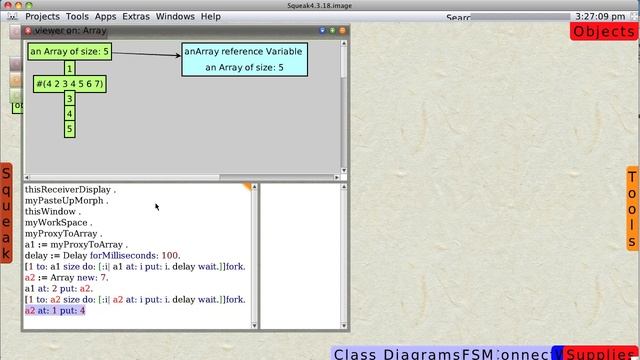Click right empty pane scroll up arrow
This screenshot has width=640, height=360.
(344, 187)
